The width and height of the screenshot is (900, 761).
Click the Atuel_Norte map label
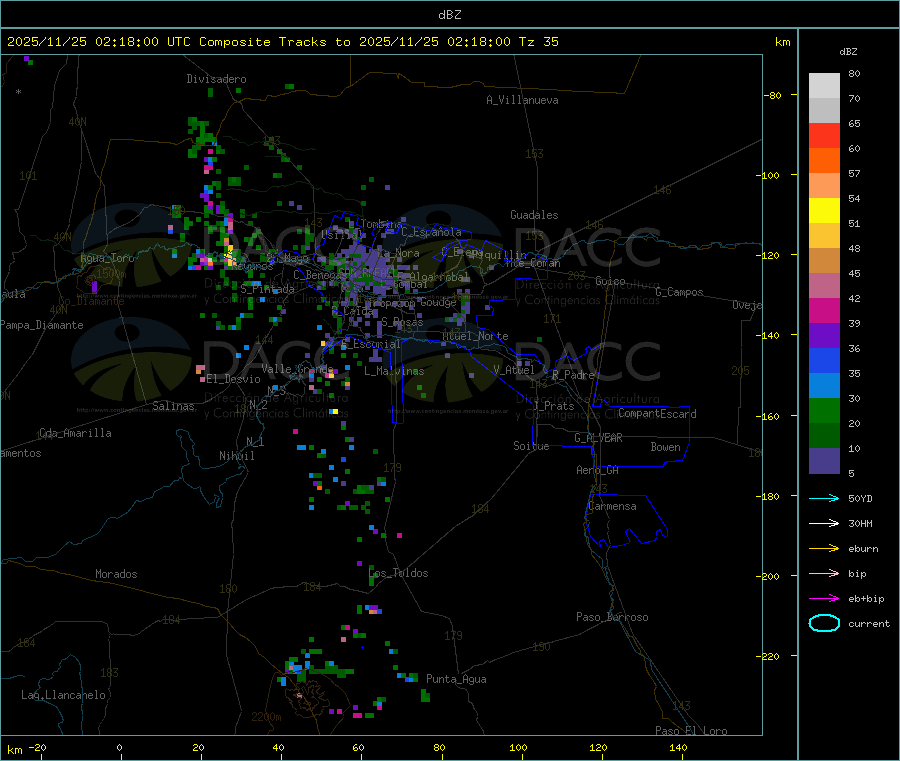(x=475, y=336)
